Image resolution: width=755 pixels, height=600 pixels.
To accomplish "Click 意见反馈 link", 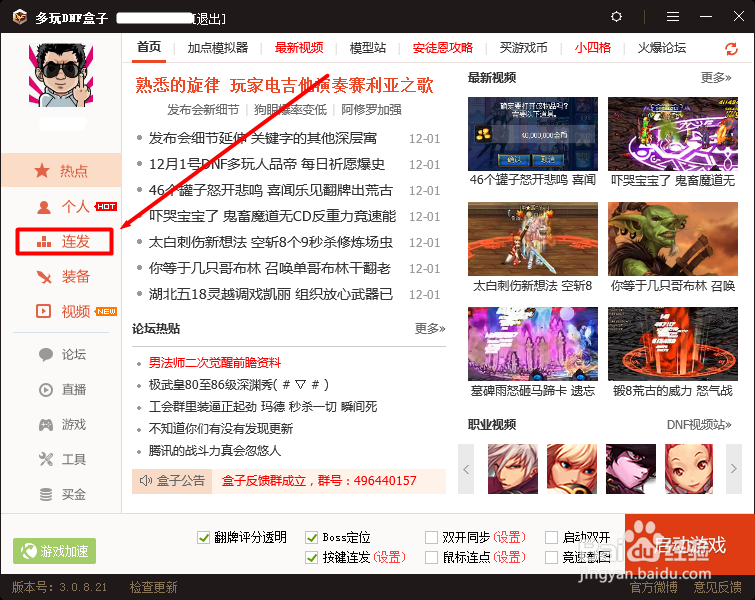I will click(717, 587).
